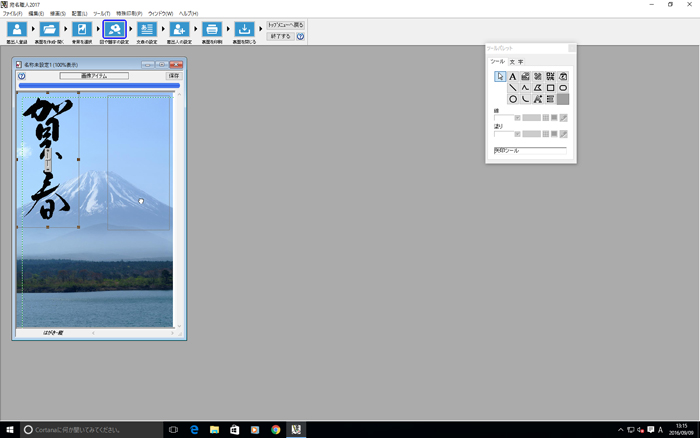
Task: Select the rectangle shape tool
Action: 551,88
